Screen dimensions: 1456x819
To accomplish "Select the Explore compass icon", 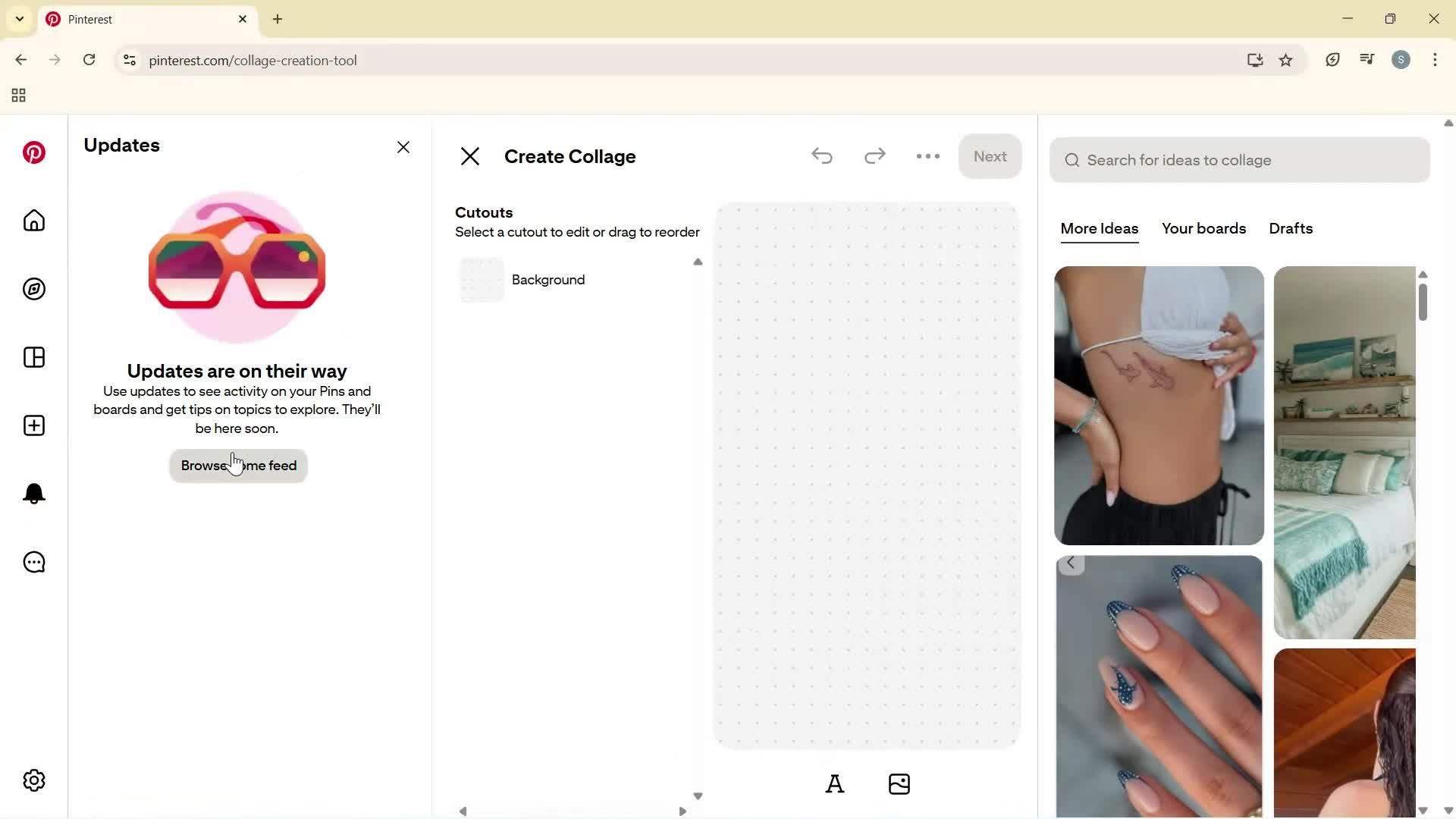I will [x=33, y=289].
